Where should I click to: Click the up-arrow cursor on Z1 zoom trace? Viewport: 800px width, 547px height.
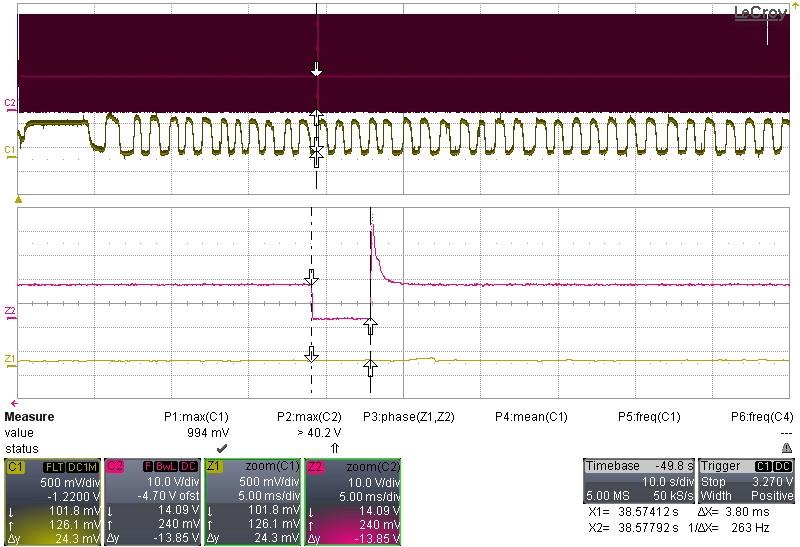point(370,367)
